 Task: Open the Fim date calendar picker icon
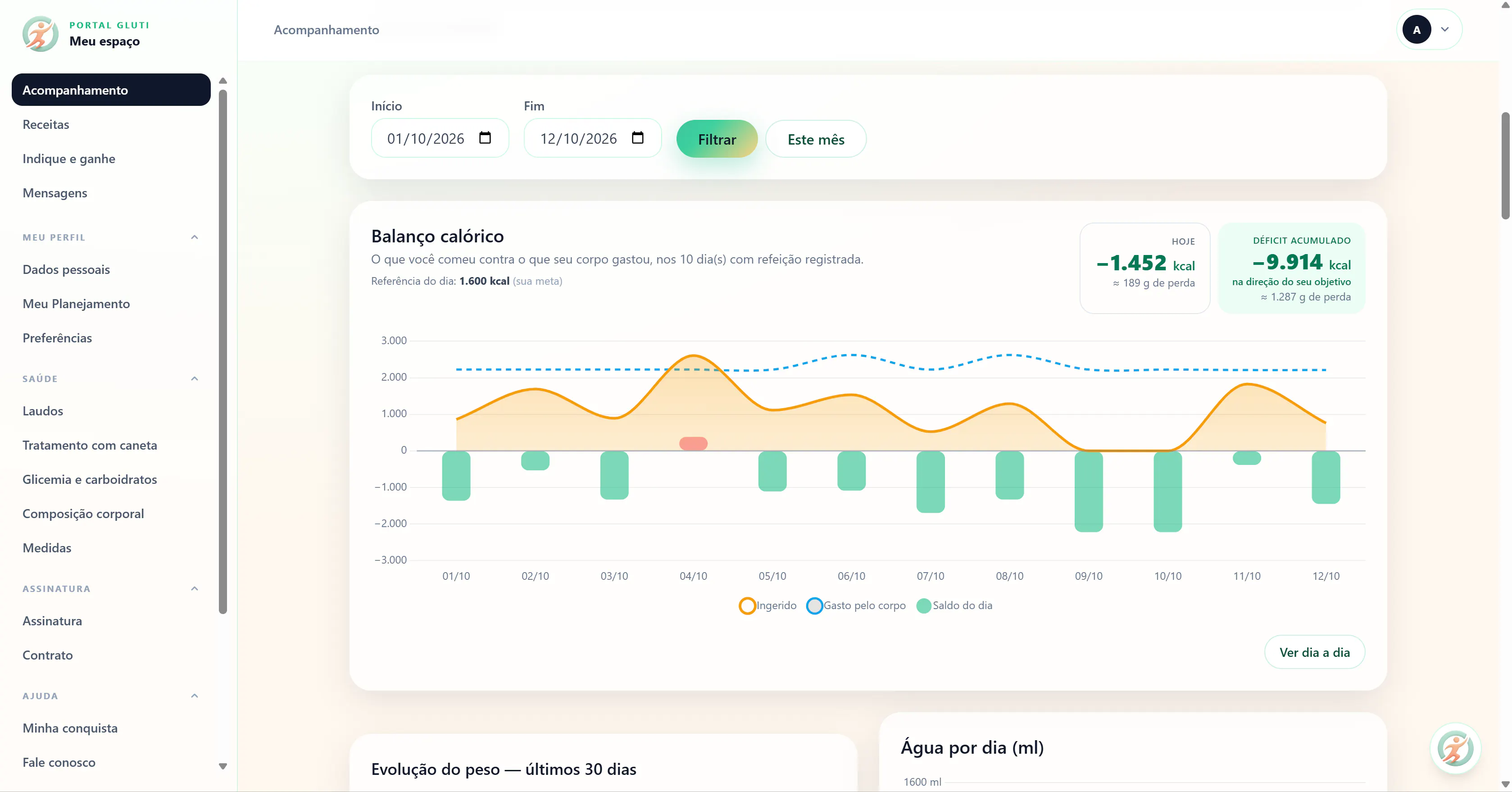coord(637,138)
